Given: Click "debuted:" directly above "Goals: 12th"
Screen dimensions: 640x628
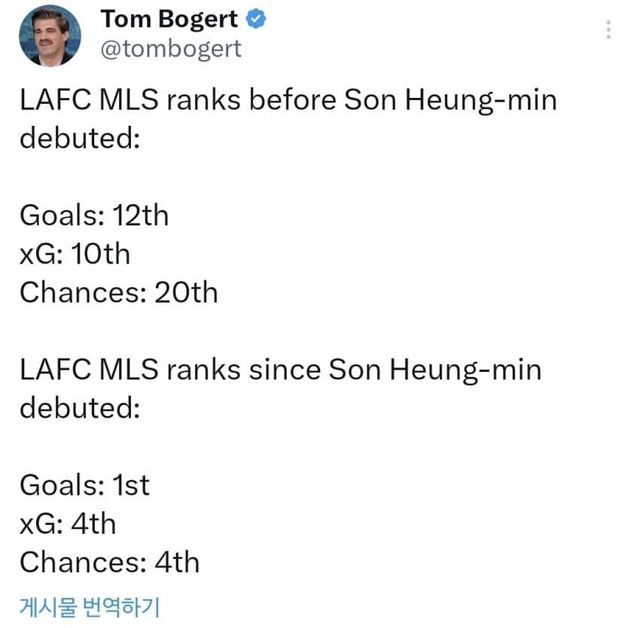Looking at the screenshot, I should coord(80,138).
